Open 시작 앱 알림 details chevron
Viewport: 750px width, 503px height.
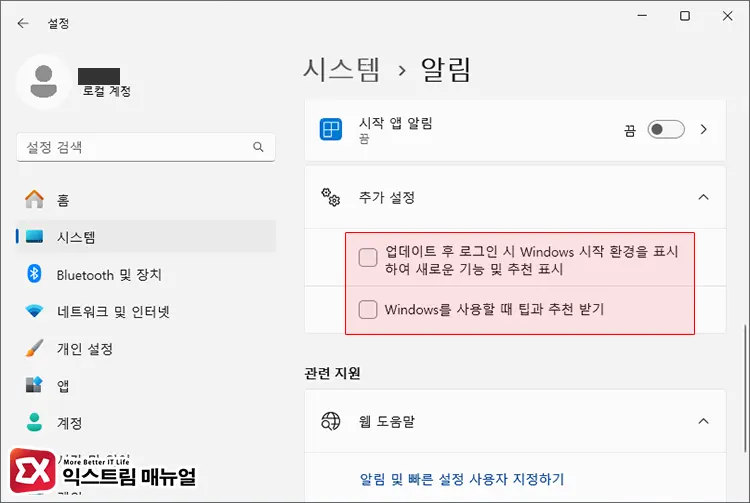pos(704,129)
